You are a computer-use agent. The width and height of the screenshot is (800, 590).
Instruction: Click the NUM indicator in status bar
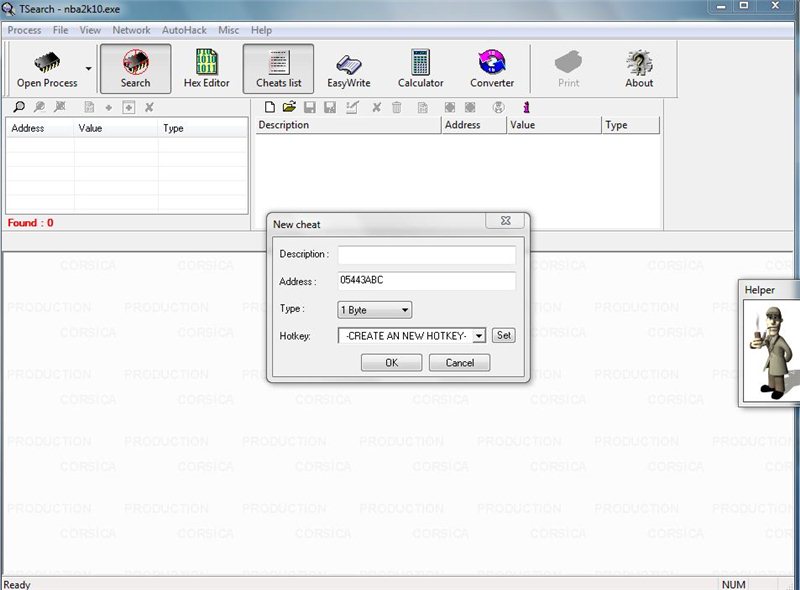pos(734,584)
